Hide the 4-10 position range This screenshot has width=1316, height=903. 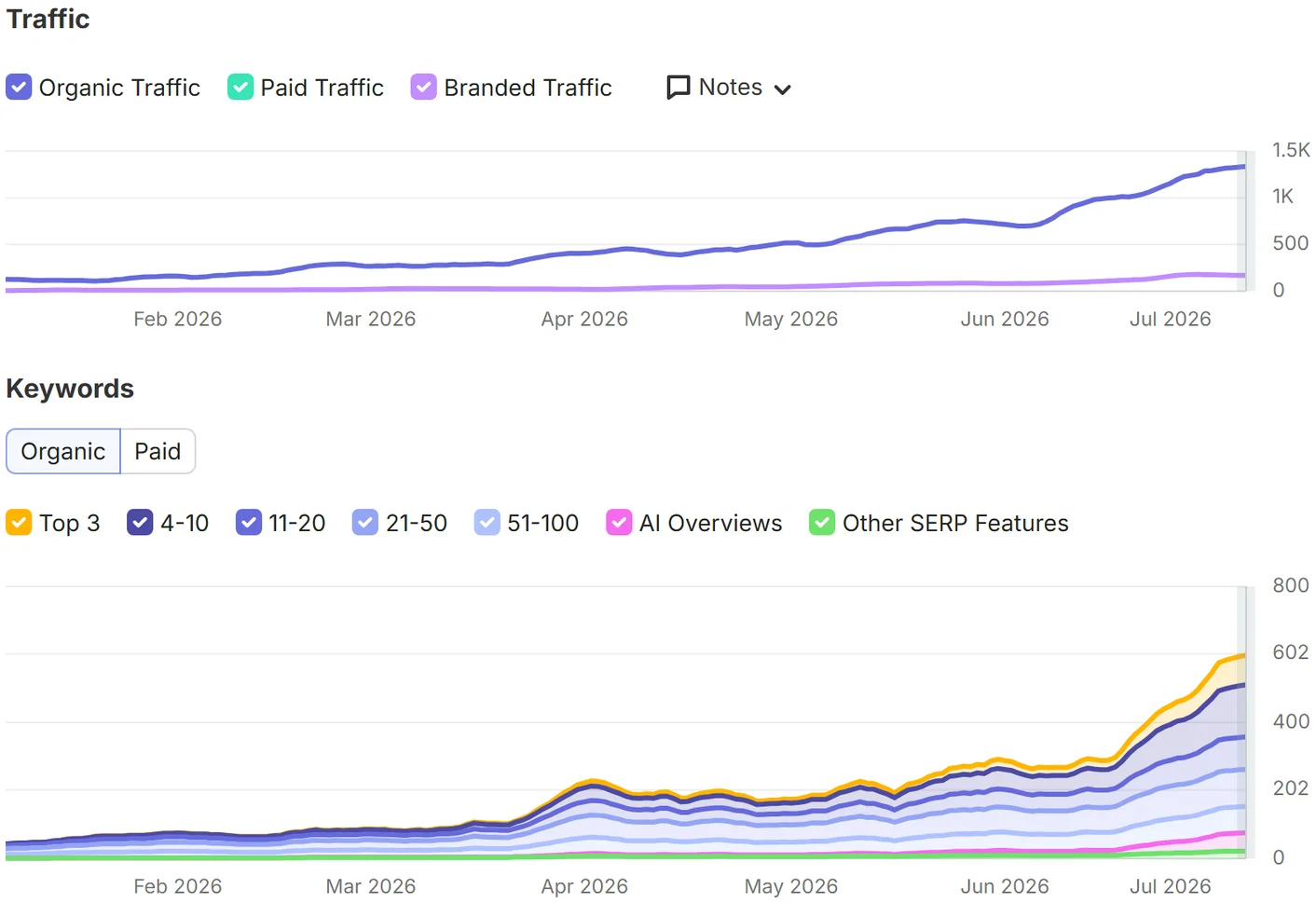pos(140,523)
